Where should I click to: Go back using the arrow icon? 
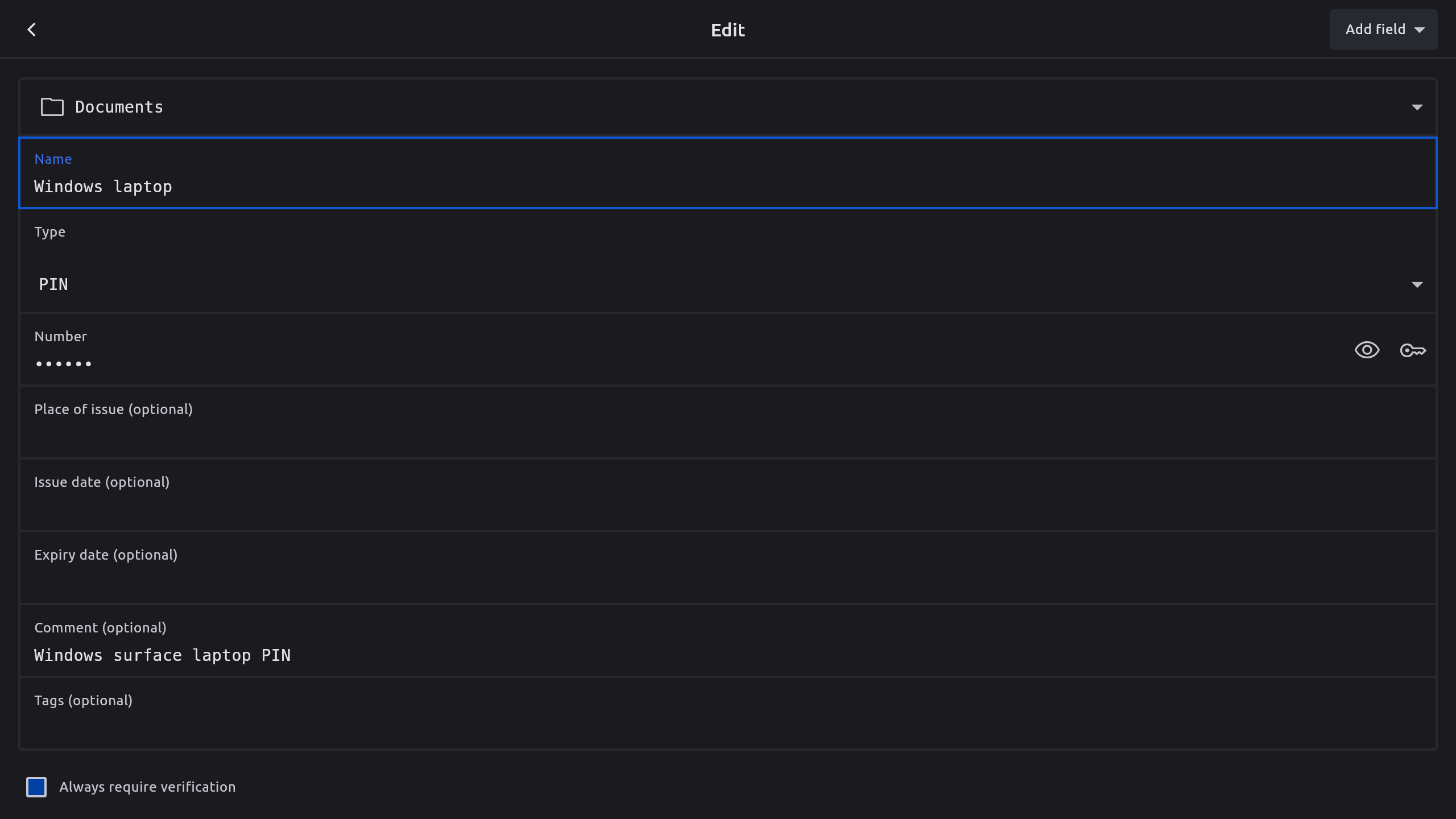(32, 30)
